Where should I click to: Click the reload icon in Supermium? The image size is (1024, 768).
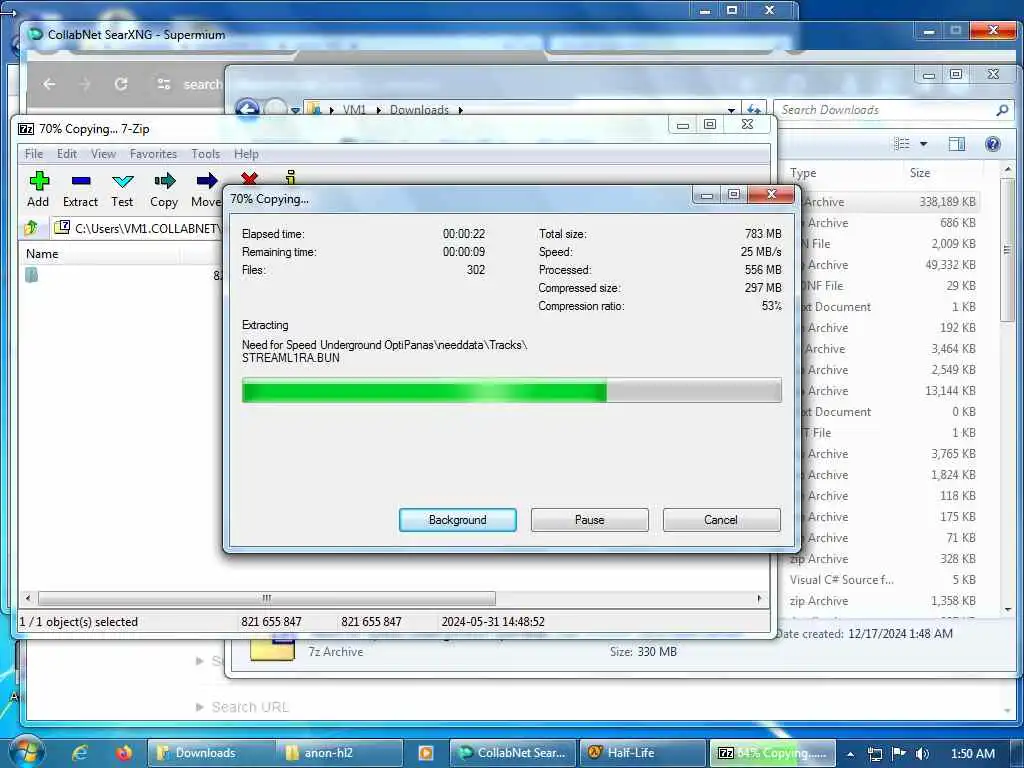(121, 84)
